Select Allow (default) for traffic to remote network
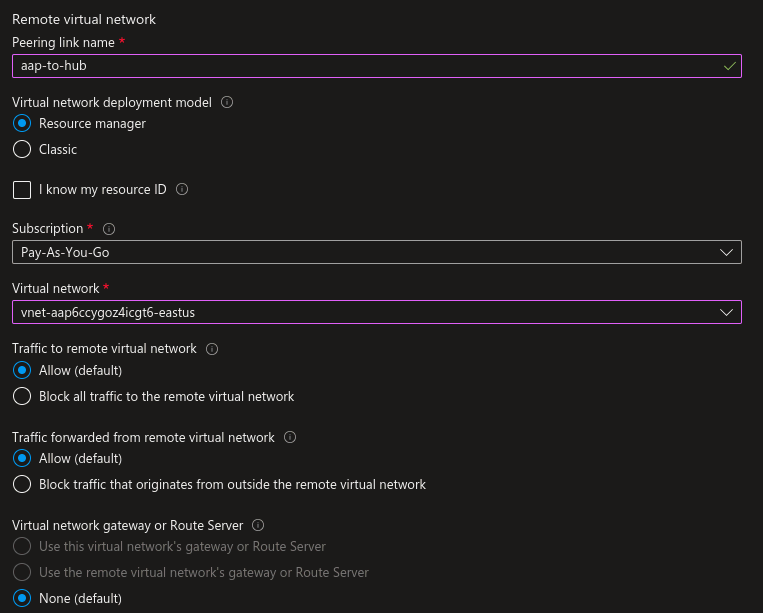This screenshot has height=613, width=763. (22, 371)
